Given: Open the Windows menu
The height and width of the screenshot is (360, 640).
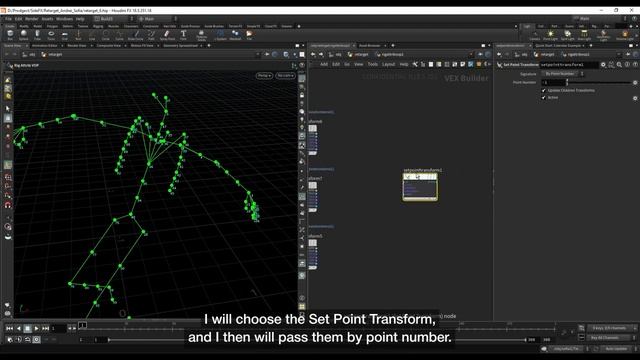Looking at the screenshot, I should click(x=64, y=19).
